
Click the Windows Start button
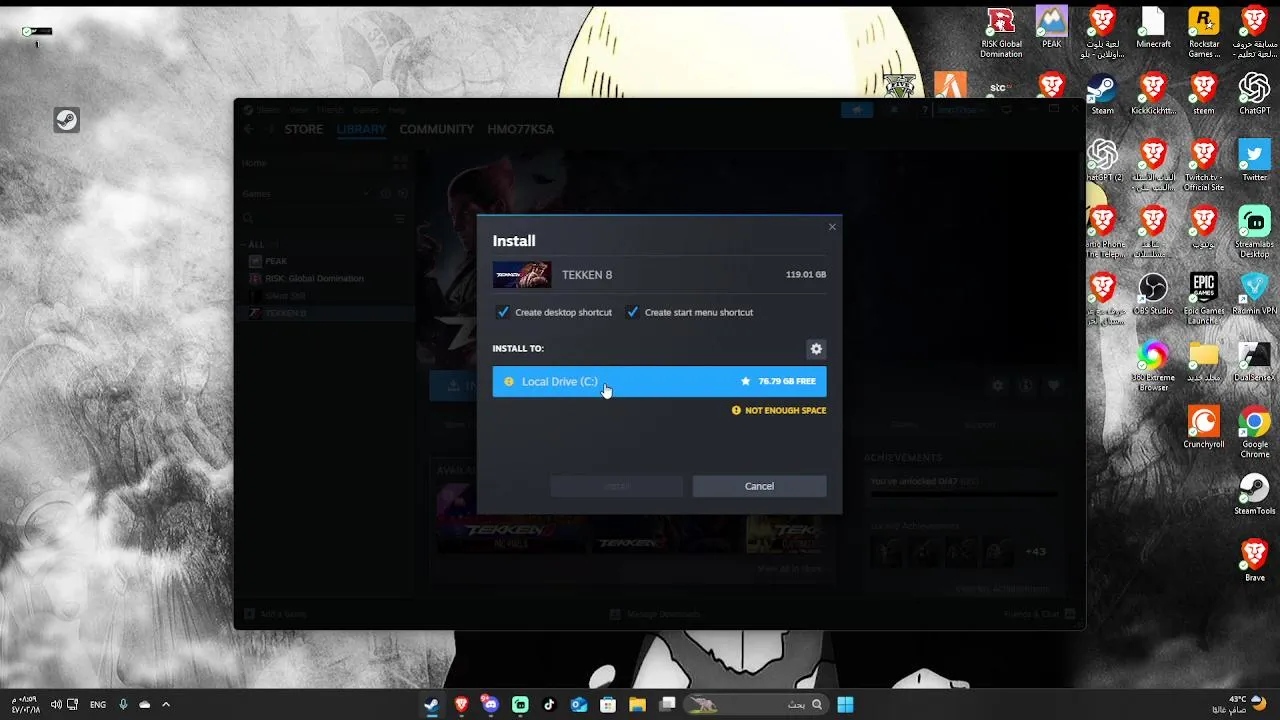(845, 704)
